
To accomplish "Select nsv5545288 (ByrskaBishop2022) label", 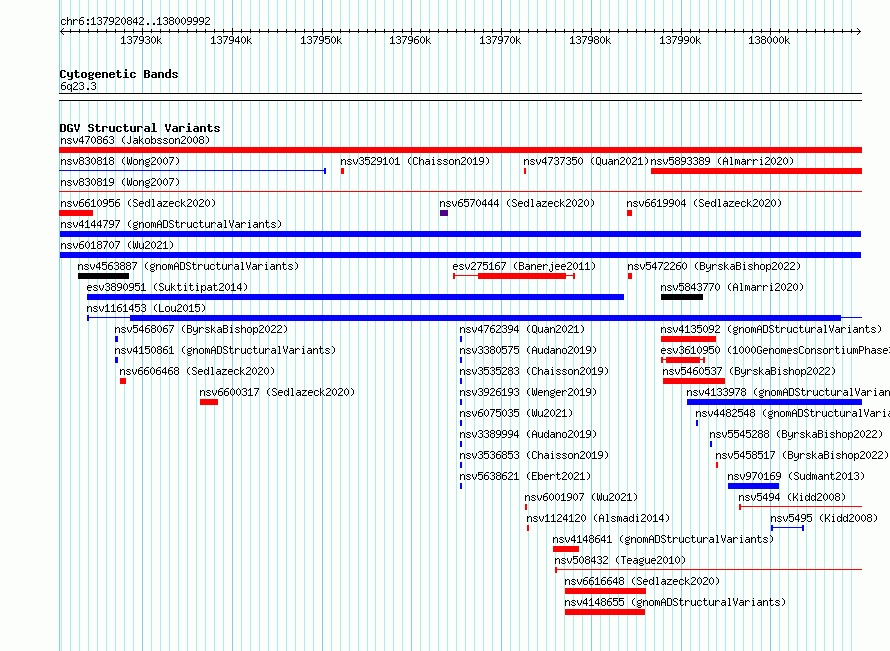I will pyautogui.click(x=796, y=434).
